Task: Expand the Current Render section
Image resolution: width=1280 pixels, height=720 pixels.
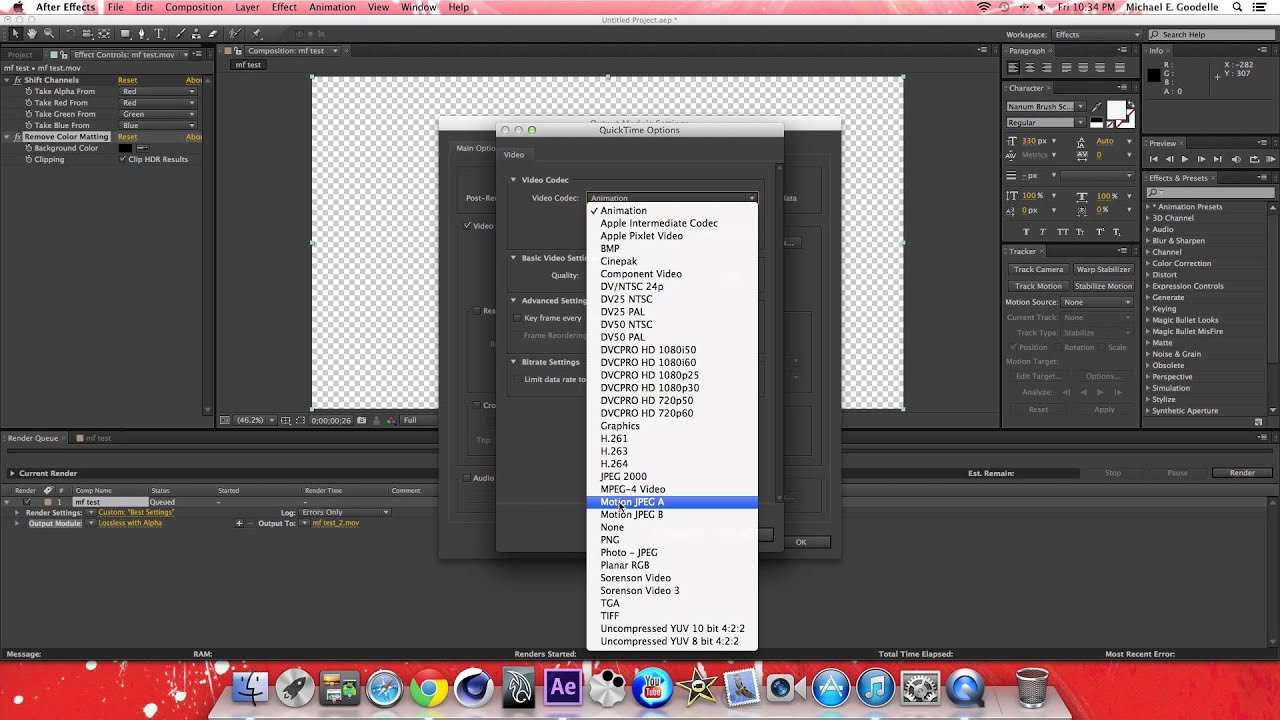Action: (12, 473)
